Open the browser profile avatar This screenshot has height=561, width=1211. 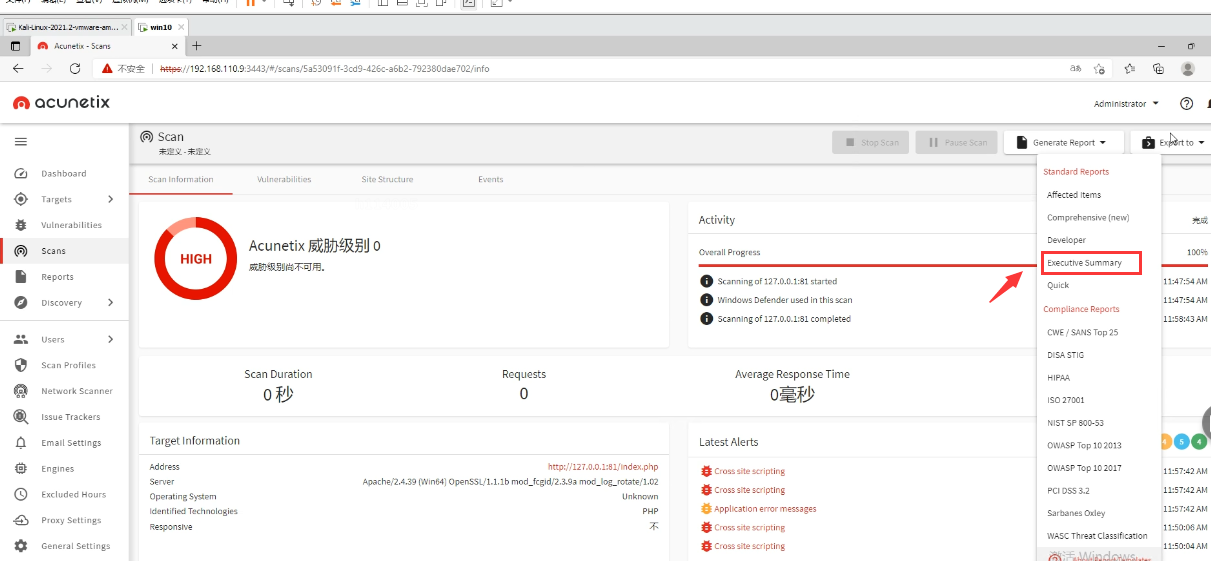[1188, 69]
